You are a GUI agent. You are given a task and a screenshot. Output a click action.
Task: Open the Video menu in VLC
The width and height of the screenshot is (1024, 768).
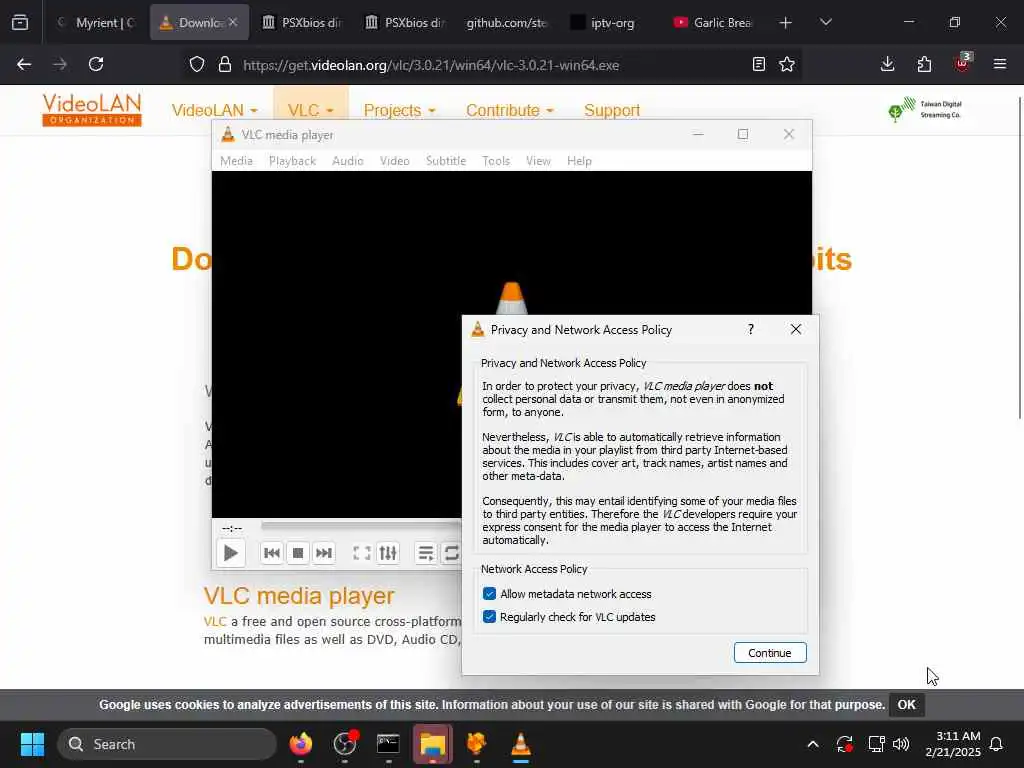[394, 161]
